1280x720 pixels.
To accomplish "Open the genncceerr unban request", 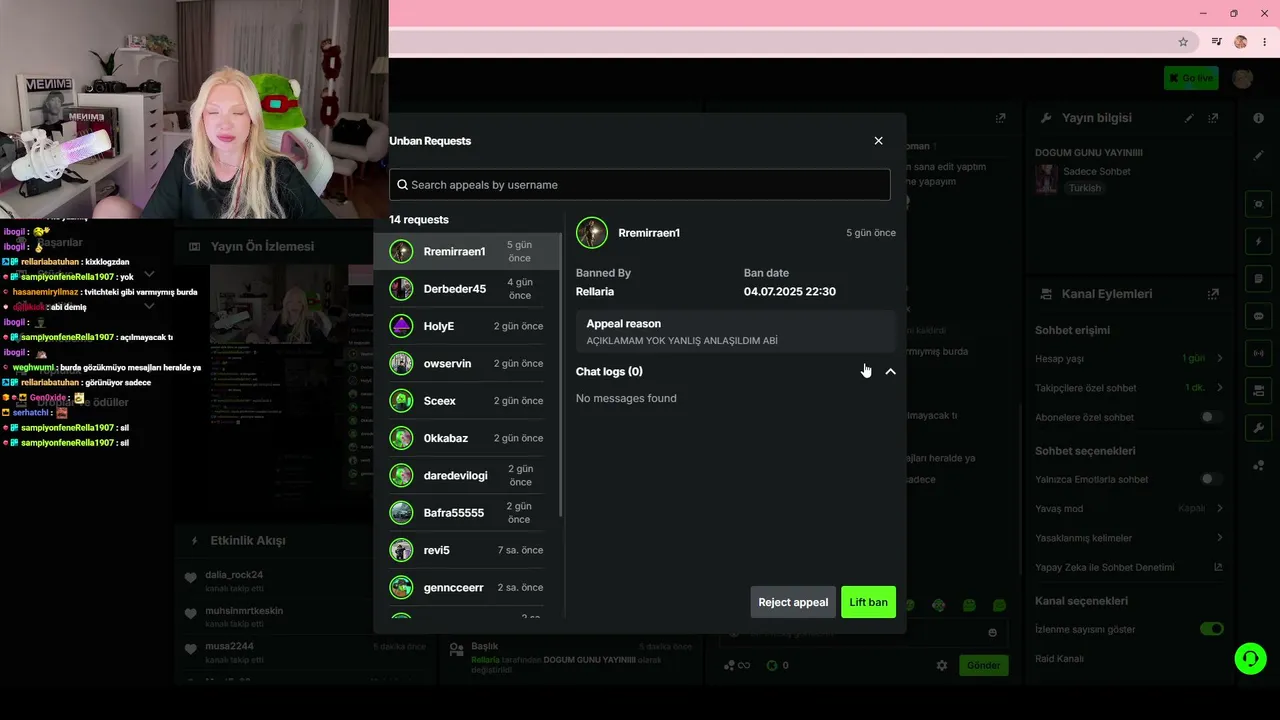I will [x=467, y=587].
